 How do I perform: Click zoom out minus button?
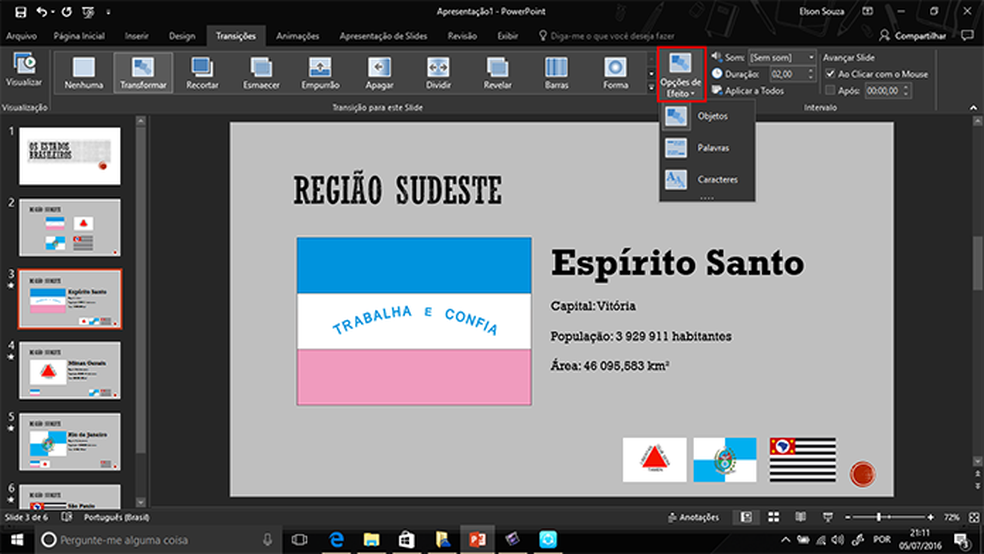point(848,517)
